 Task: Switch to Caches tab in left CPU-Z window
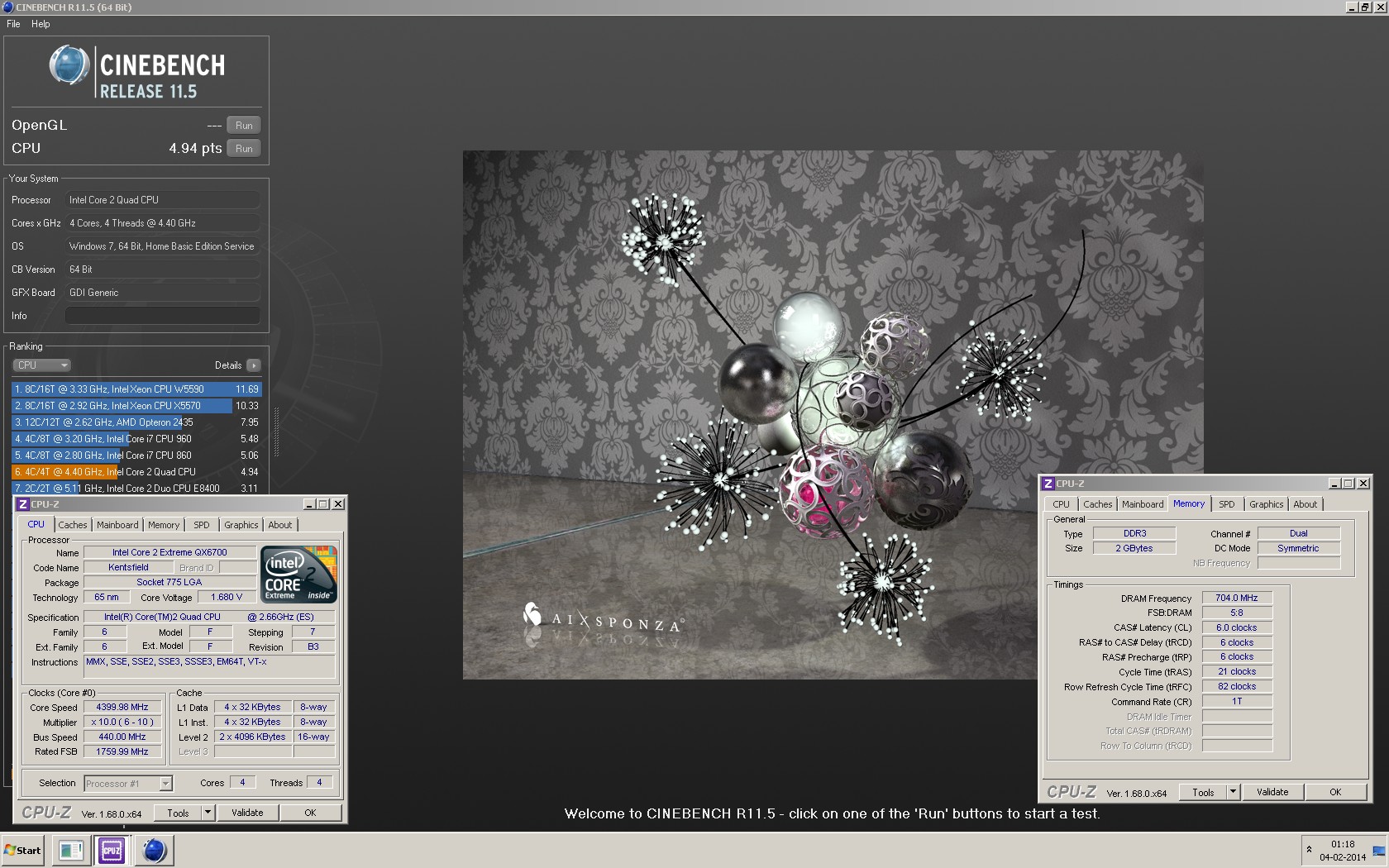(73, 526)
